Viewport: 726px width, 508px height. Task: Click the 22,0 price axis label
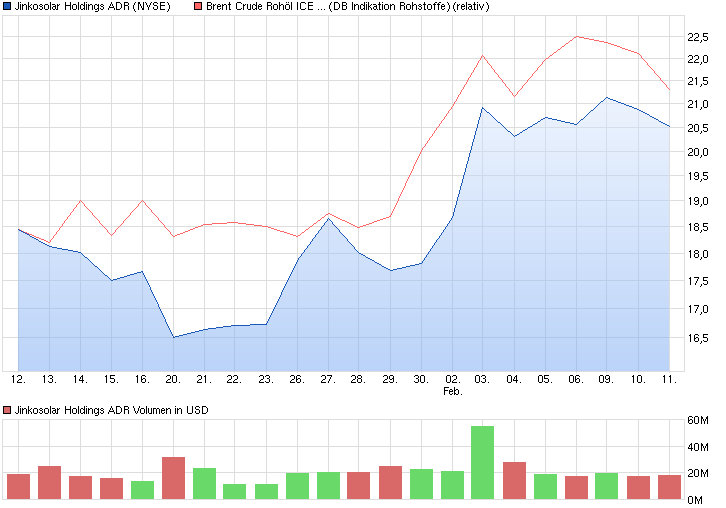point(698,59)
